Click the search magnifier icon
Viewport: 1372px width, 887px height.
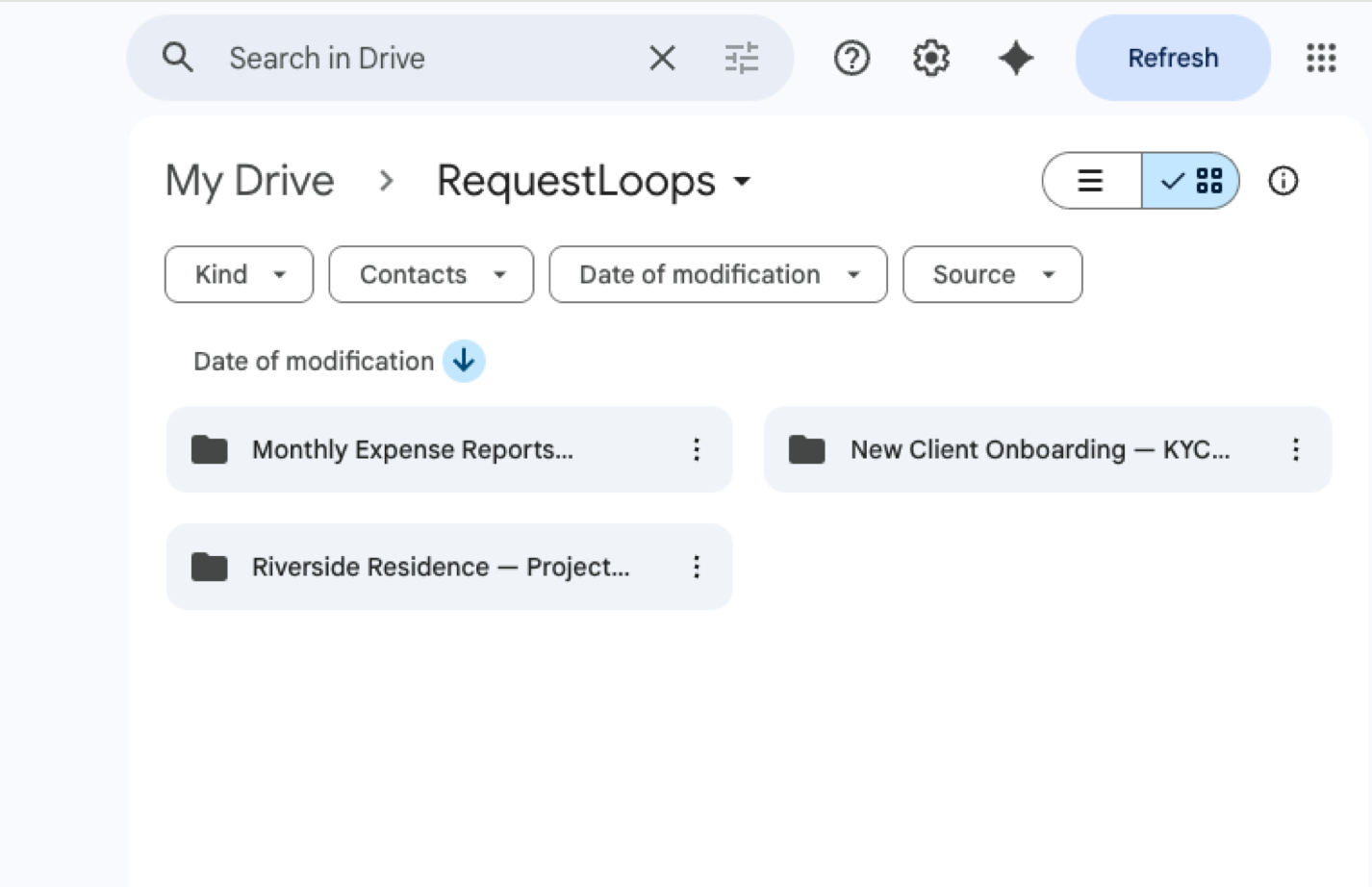[x=178, y=58]
